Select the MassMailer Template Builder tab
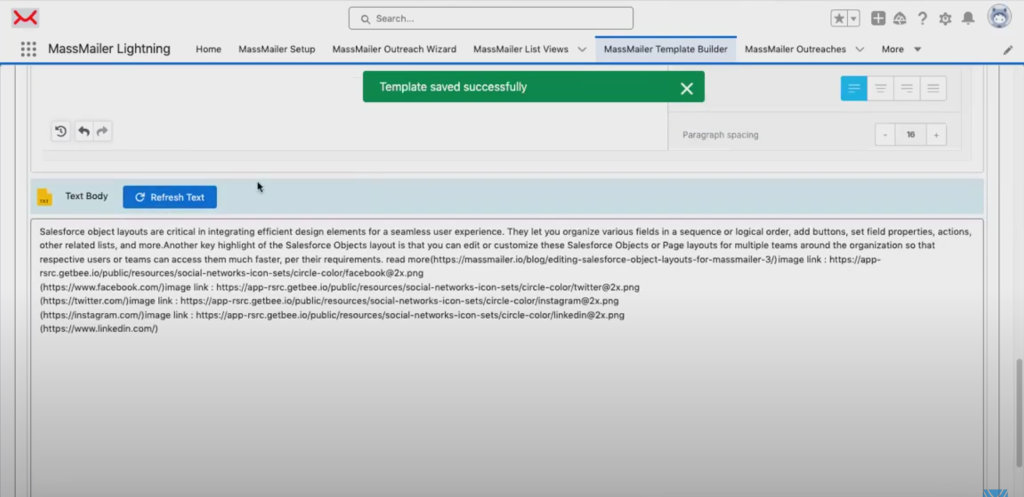 665,49
